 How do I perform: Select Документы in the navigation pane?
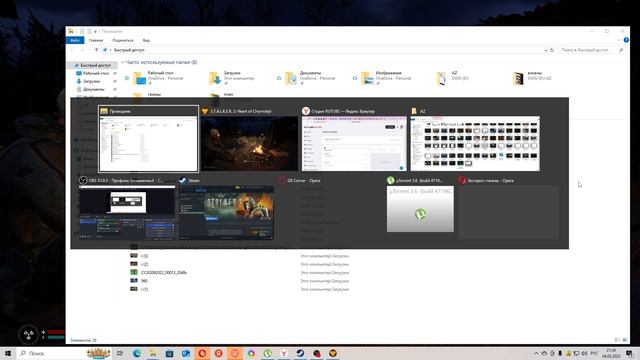93,89
